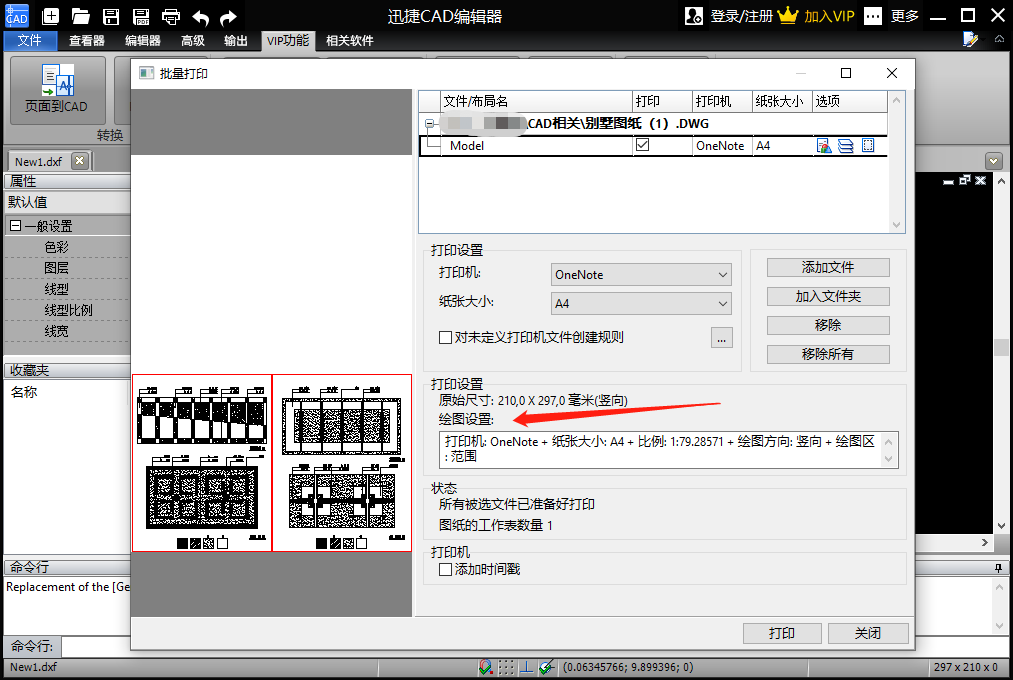Click the plot area icon in Model row
Viewport: 1013px width, 680px height.
(x=868, y=146)
